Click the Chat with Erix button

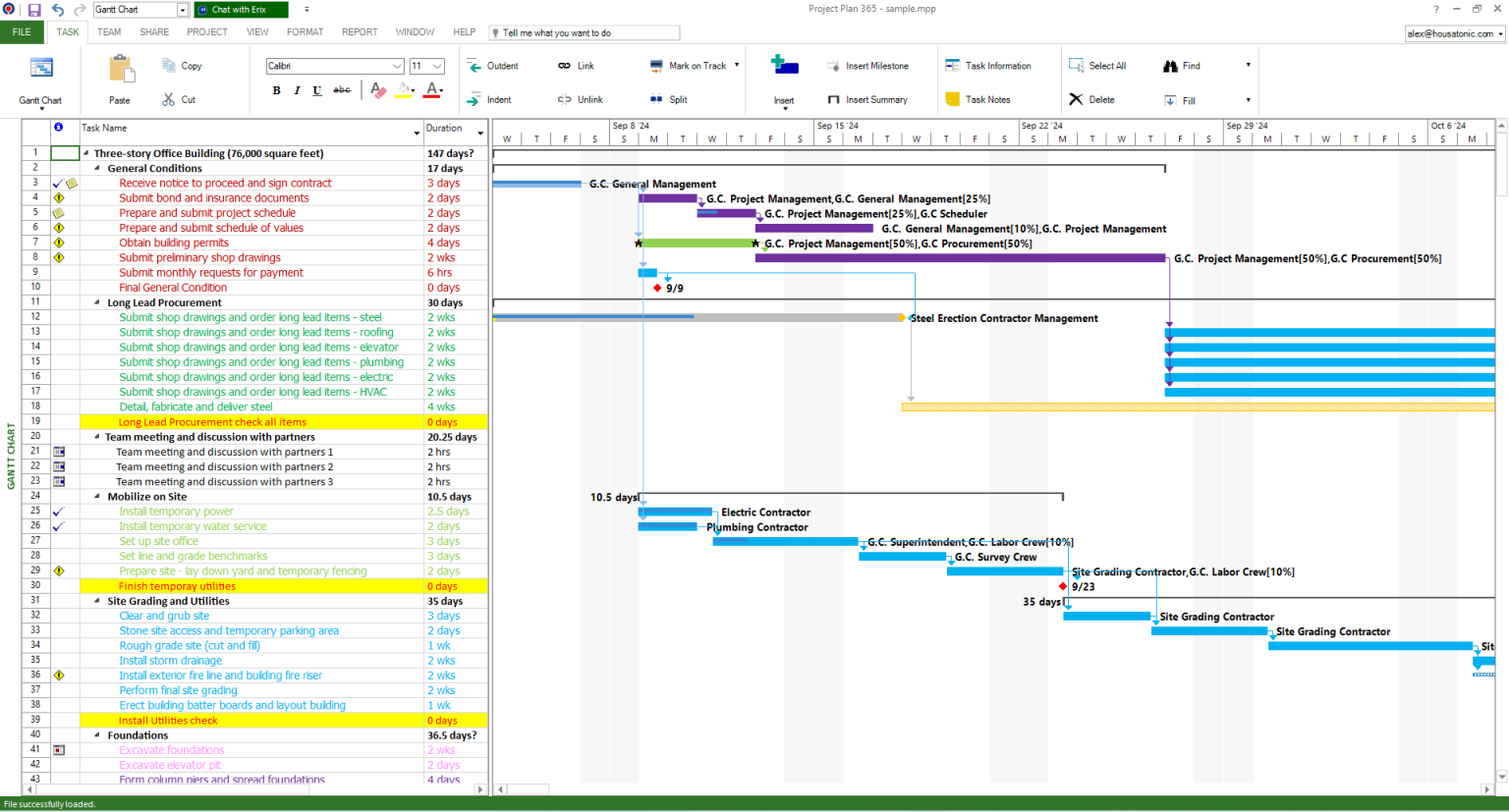click(241, 10)
